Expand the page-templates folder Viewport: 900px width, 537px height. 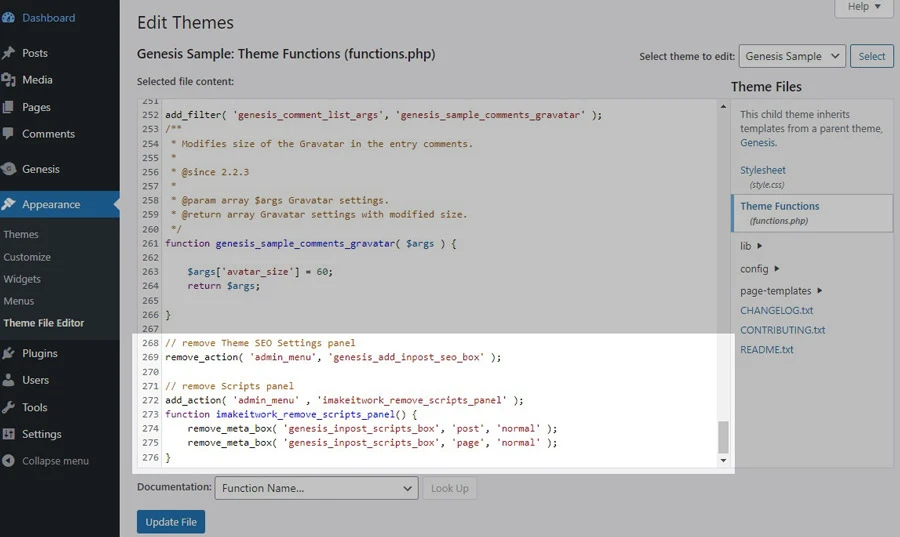[781, 291]
